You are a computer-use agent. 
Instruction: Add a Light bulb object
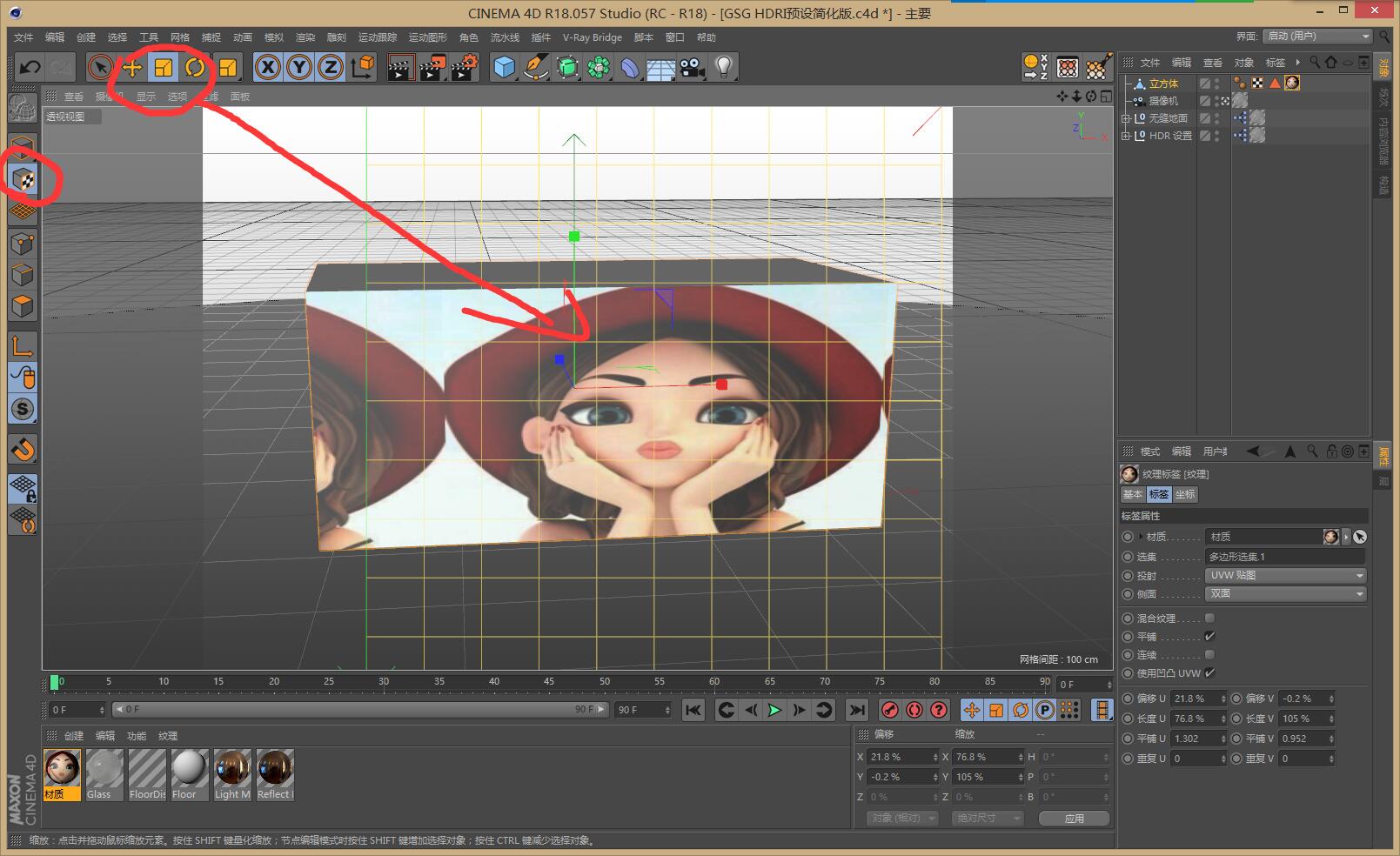tap(724, 67)
